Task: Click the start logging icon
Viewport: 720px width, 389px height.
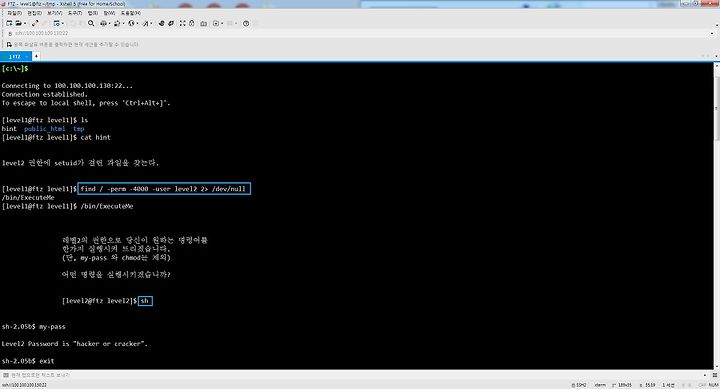Action: click(x=216, y=23)
